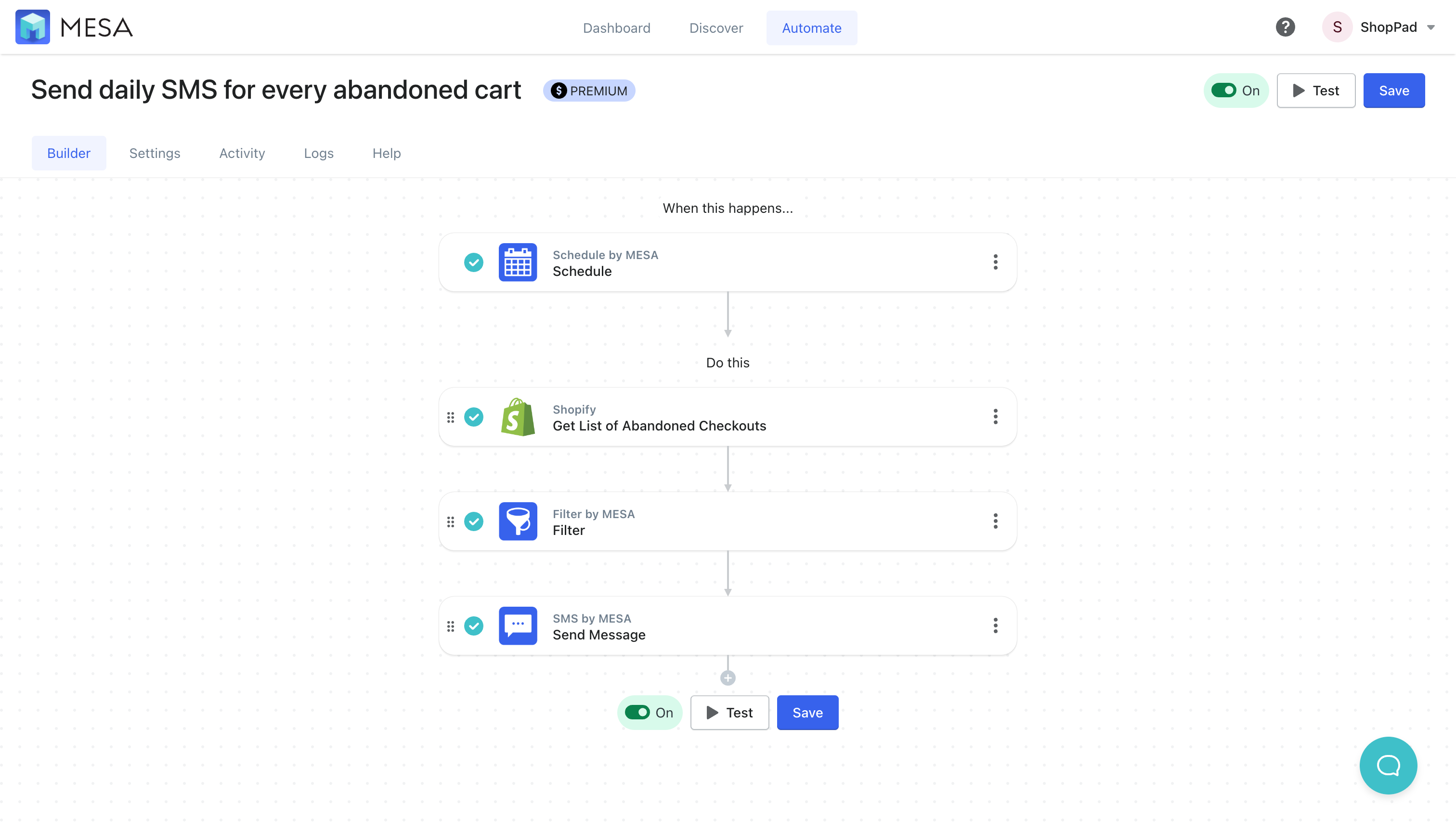
Task: Click the ShopPad avatar circle
Action: point(1337,27)
